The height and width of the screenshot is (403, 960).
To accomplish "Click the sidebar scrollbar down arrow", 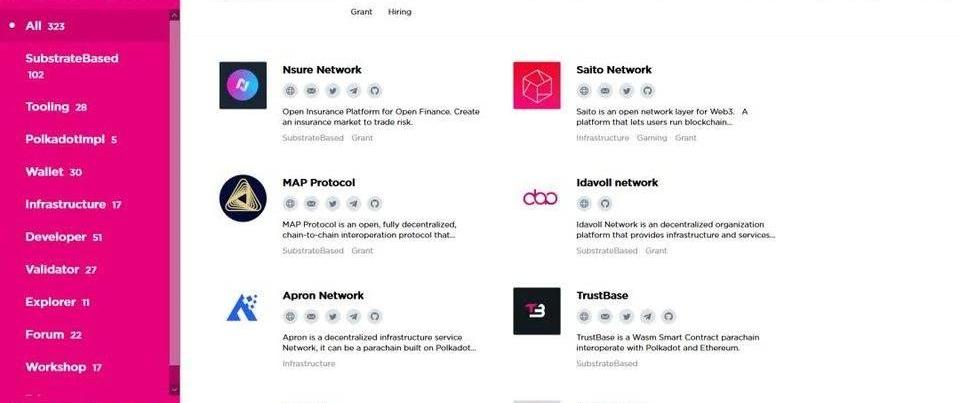I will (x=175, y=388).
